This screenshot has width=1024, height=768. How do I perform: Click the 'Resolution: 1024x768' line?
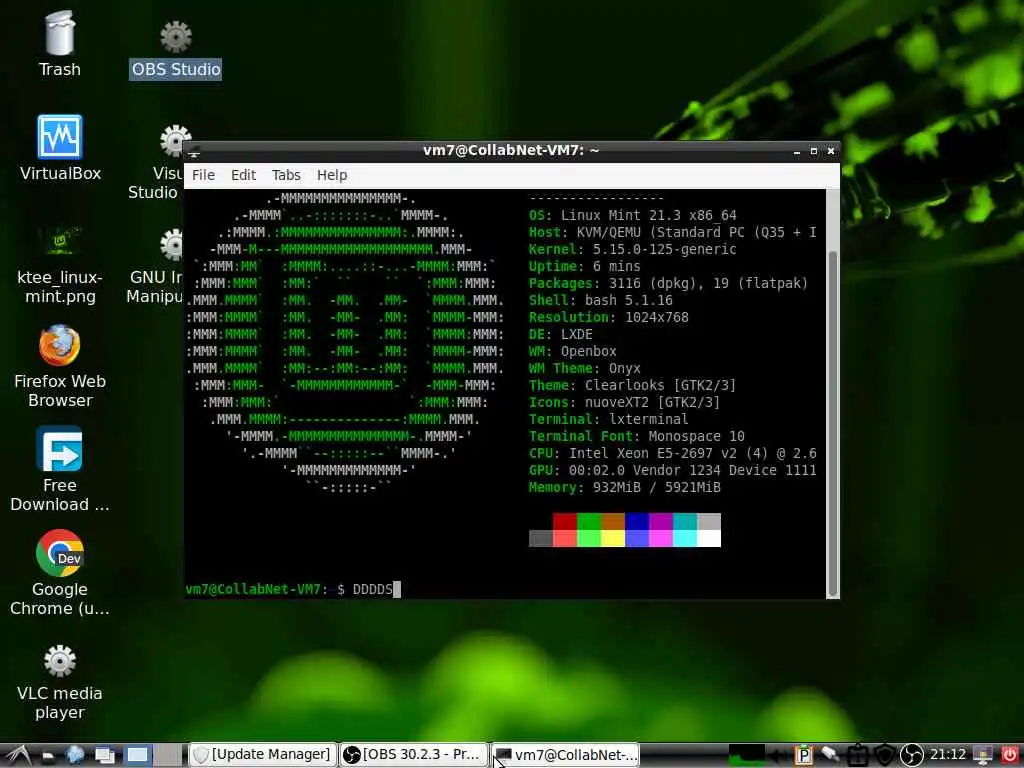click(609, 317)
